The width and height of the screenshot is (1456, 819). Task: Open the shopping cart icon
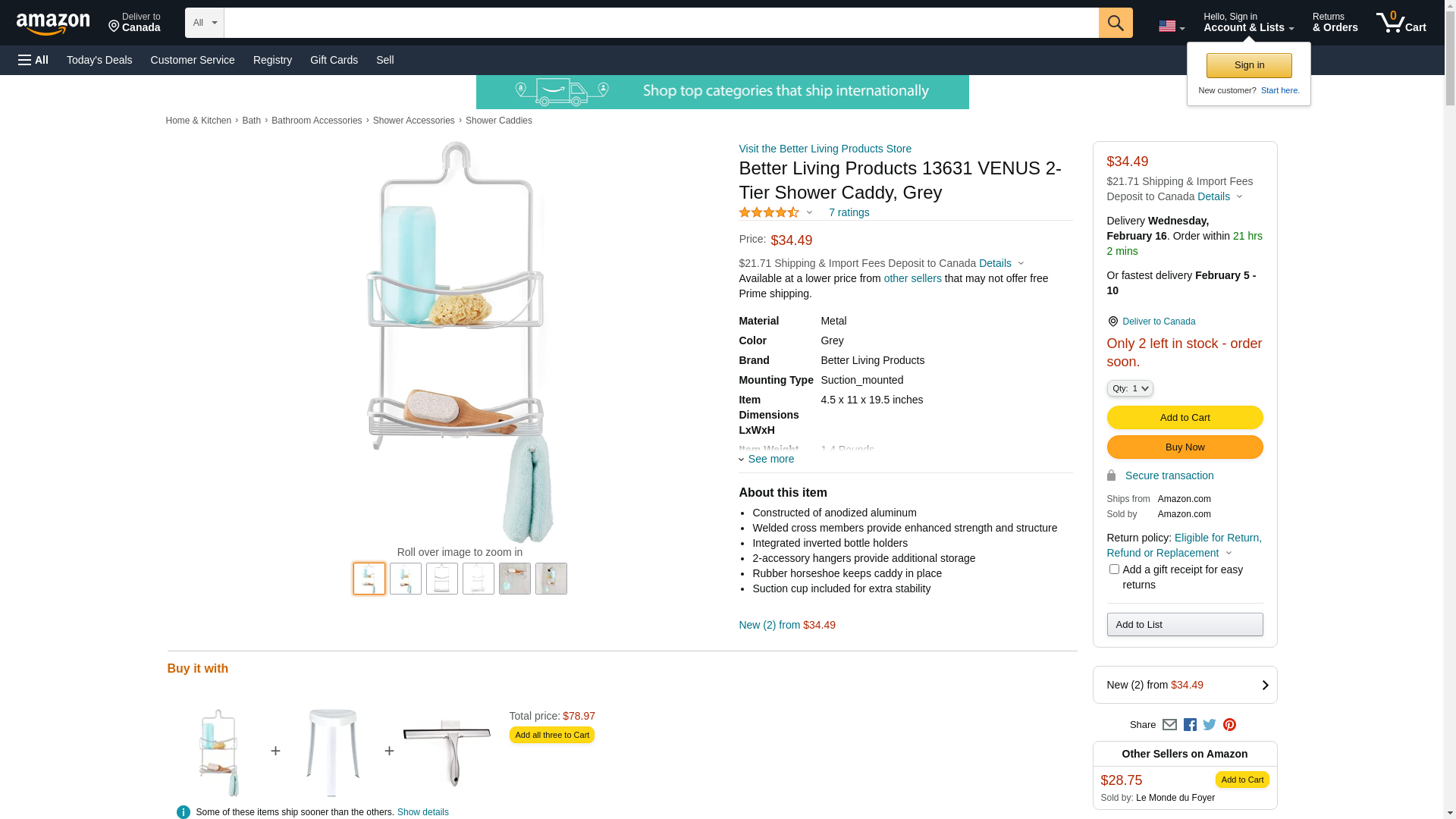[x=1401, y=23]
